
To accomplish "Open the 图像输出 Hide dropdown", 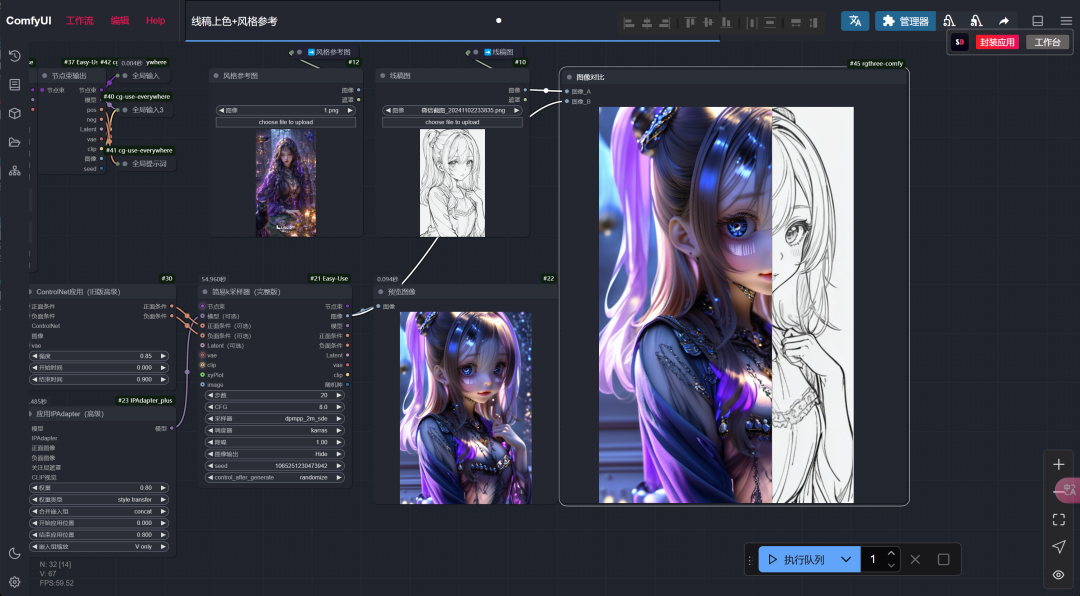I will [x=276, y=454].
